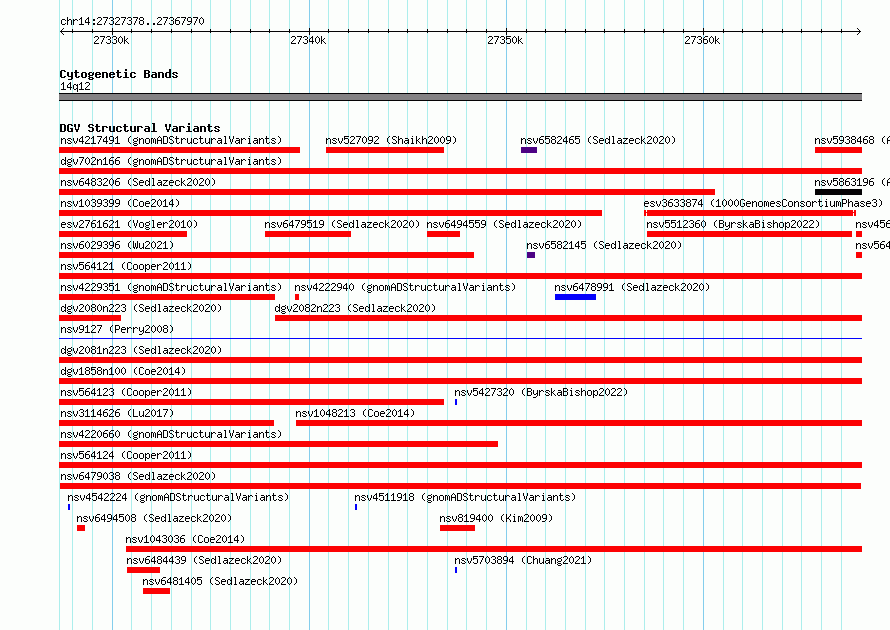
Task: Click nsv4222940 gnomAD variant label
Action: (x=405, y=287)
